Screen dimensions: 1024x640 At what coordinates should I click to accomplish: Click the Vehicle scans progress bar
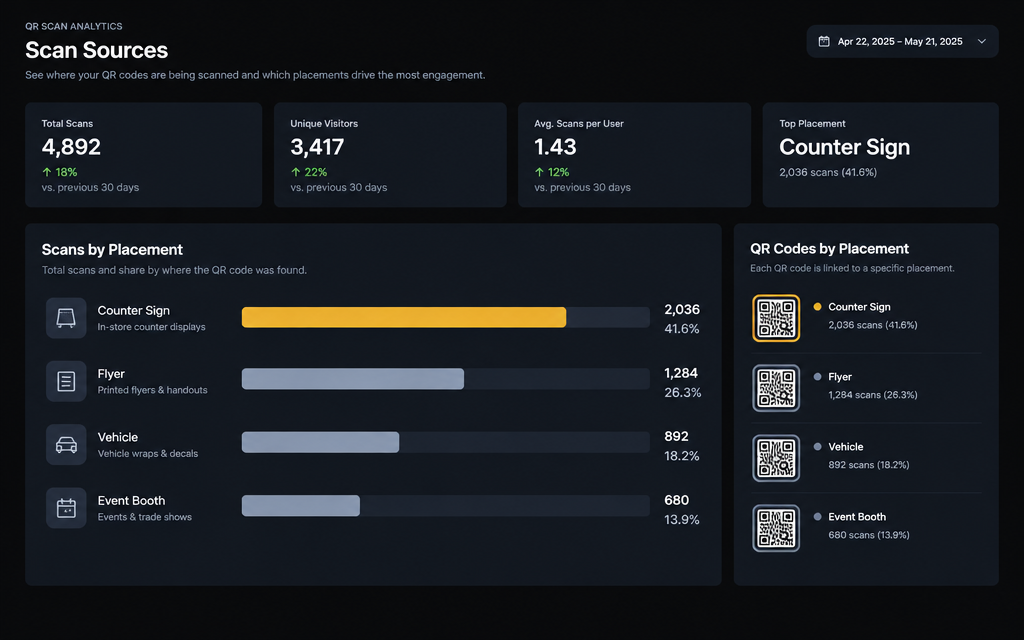320,442
